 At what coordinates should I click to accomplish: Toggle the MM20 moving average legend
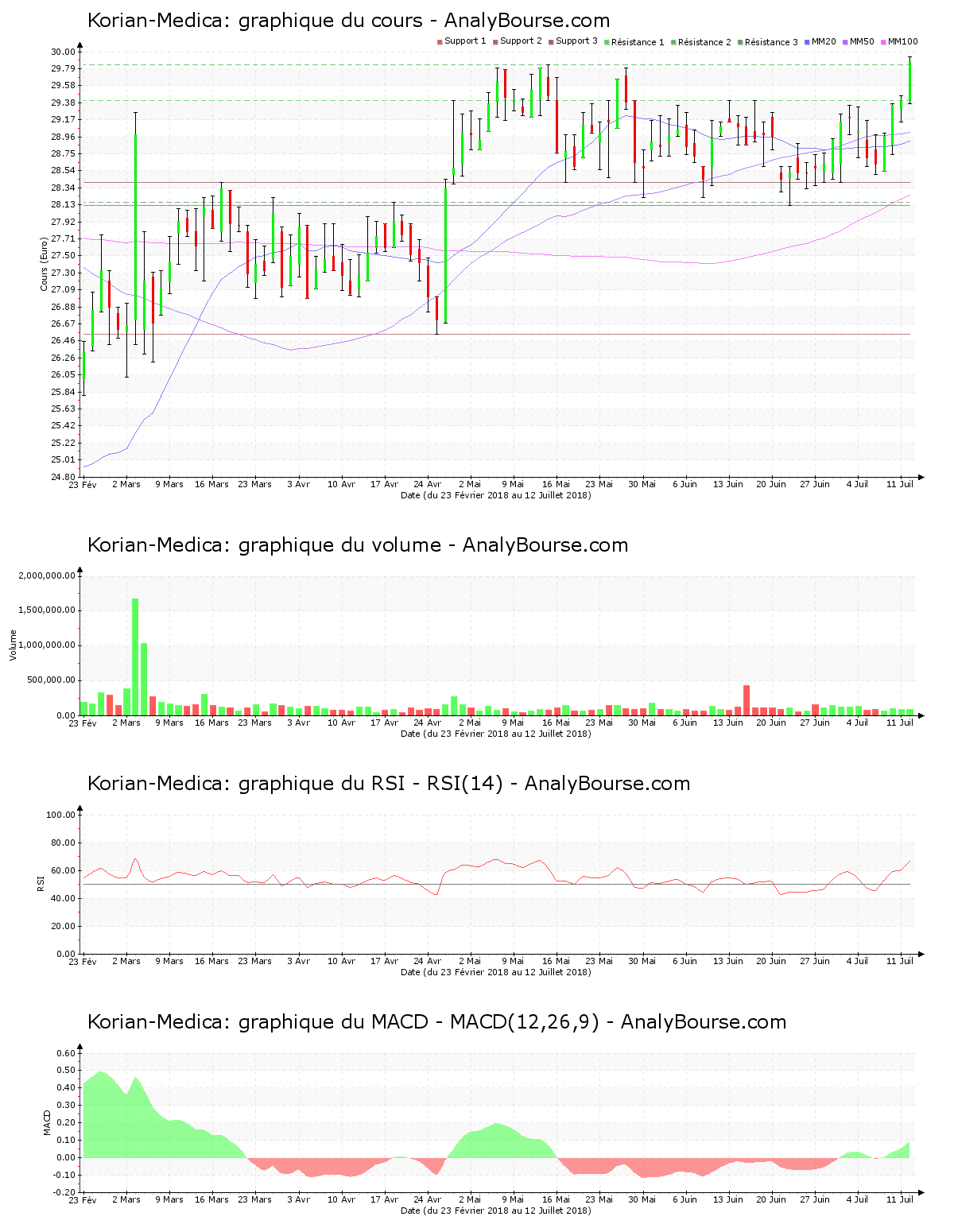click(x=823, y=41)
